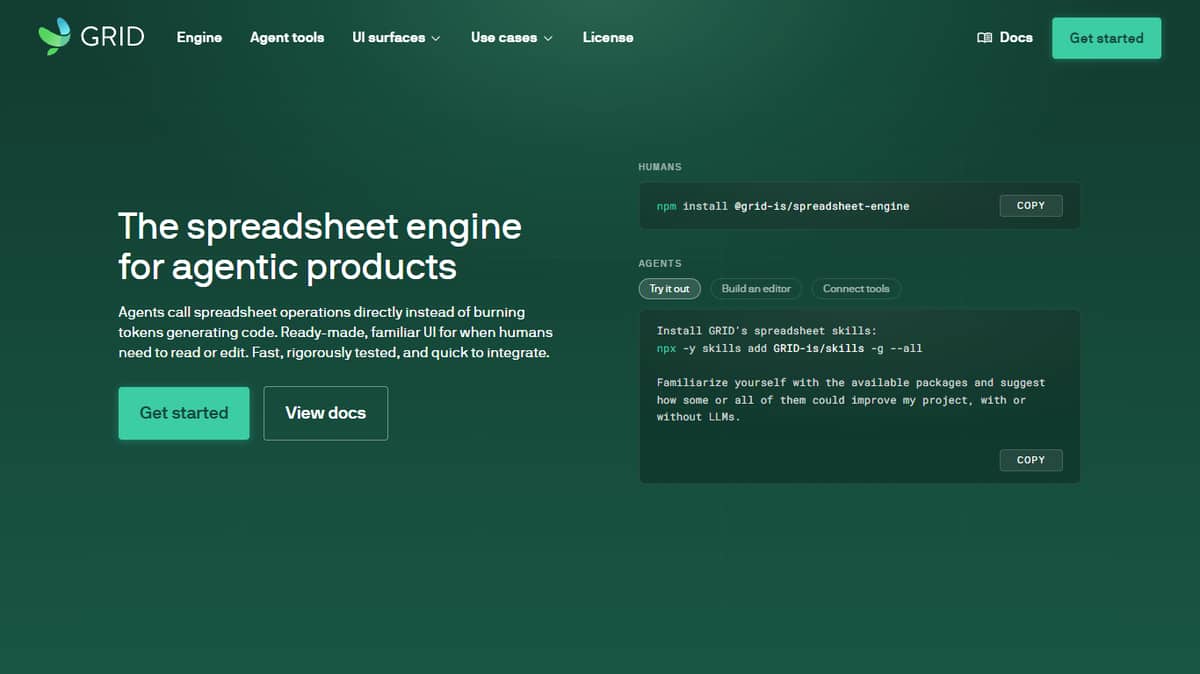Viewport: 1200px width, 674px height.
Task: Click the npx skills add command line
Action: (789, 349)
